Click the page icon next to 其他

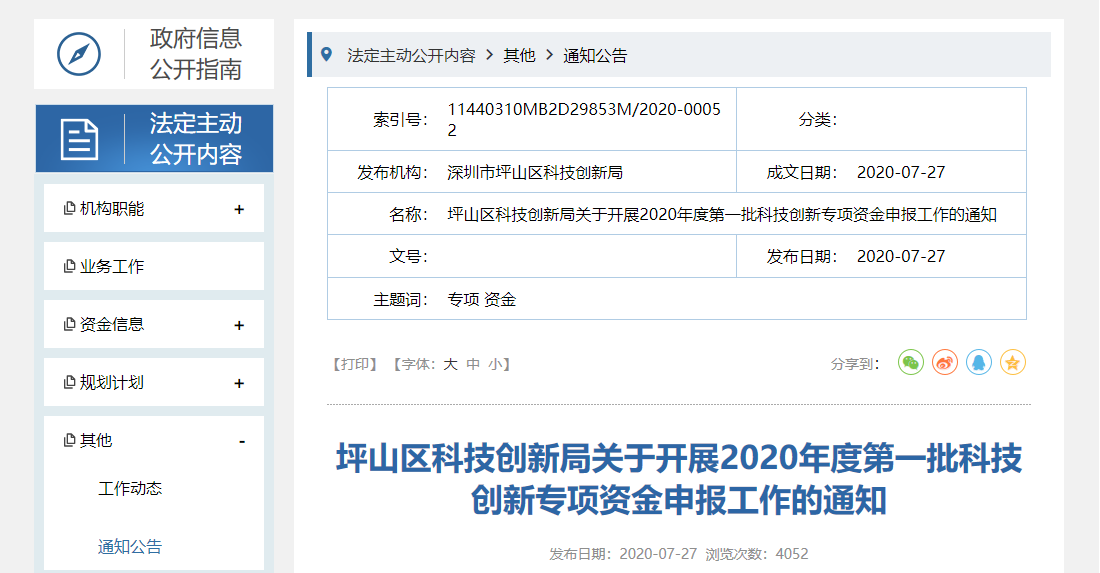pyautogui.click(x=69, y=440)
